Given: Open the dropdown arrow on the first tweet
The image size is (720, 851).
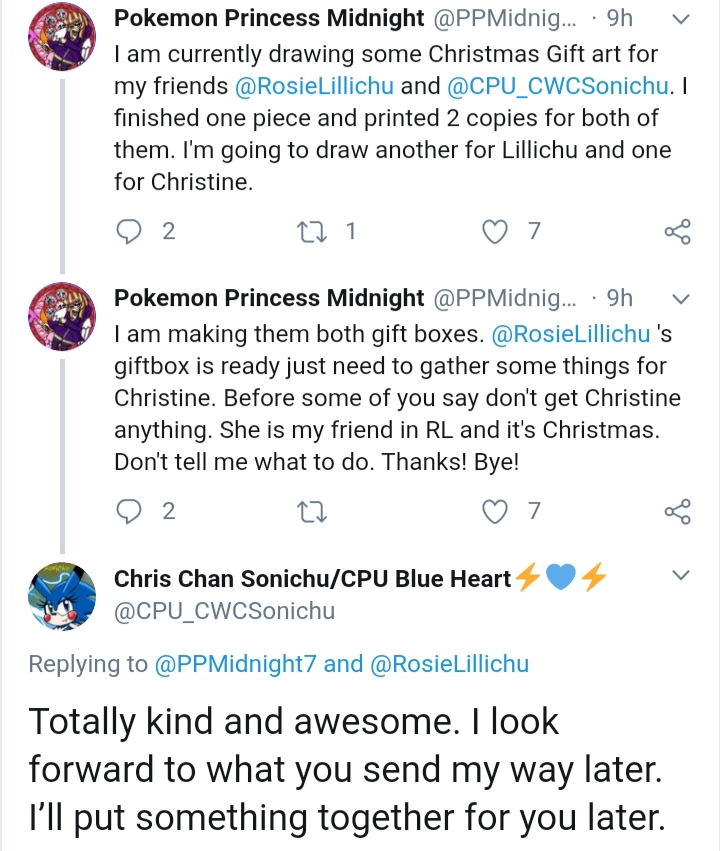Looking at the screenshot, I should click(x=681, y=19).
